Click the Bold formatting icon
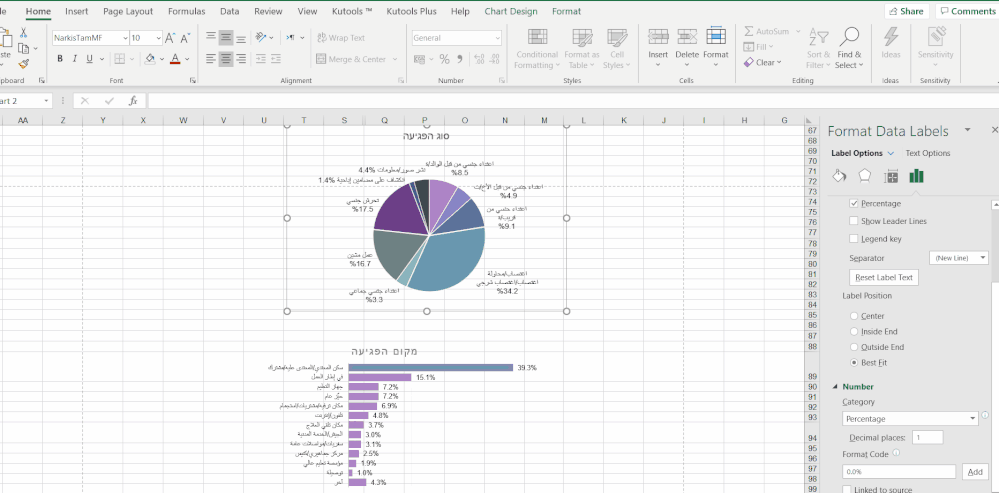 (x=60, y=59)
